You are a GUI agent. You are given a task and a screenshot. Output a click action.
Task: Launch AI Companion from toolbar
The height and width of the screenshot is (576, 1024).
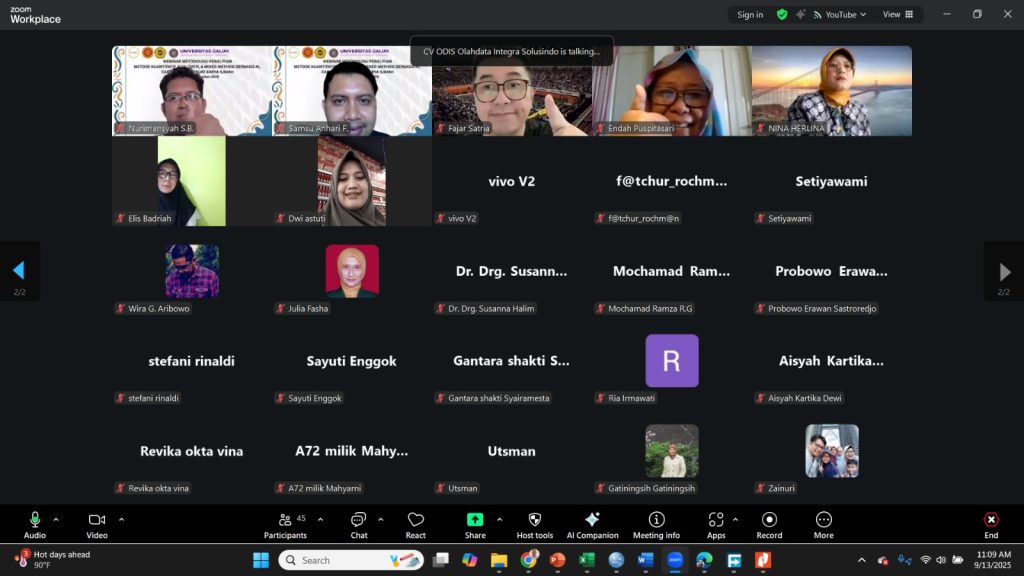(x=592, y=524)
